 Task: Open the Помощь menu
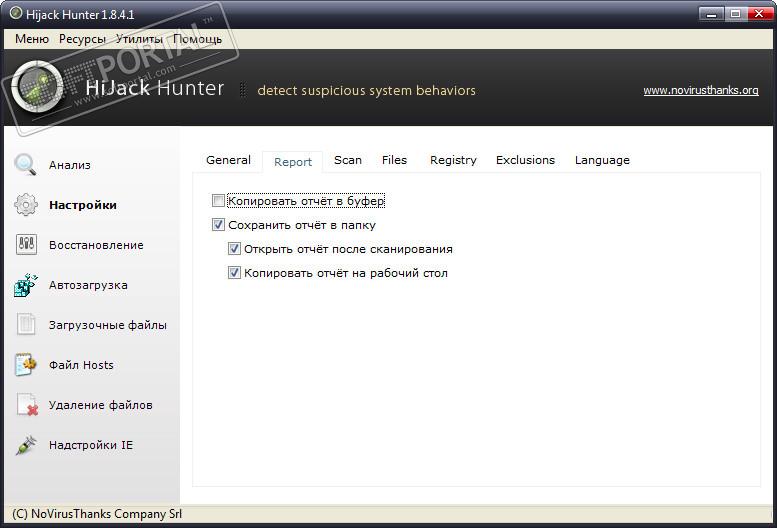click(x=197, y=39)
